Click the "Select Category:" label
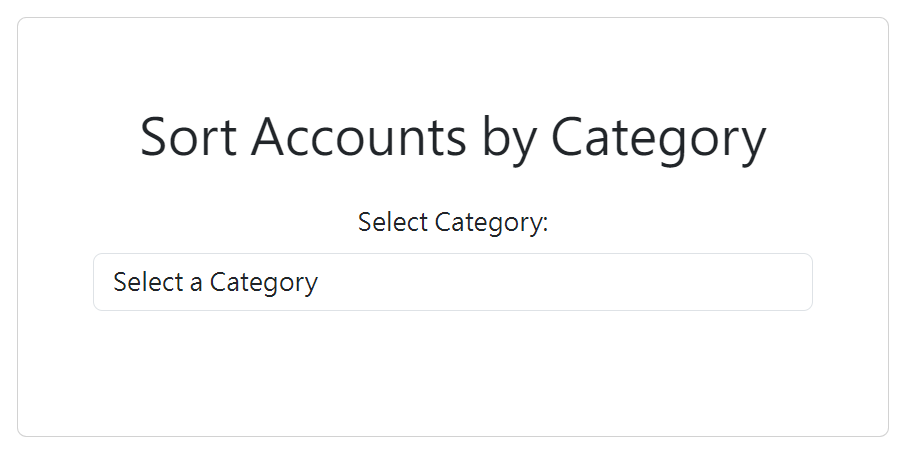The height and width of the screenshot is (470, 923). (x=453, y=222)
